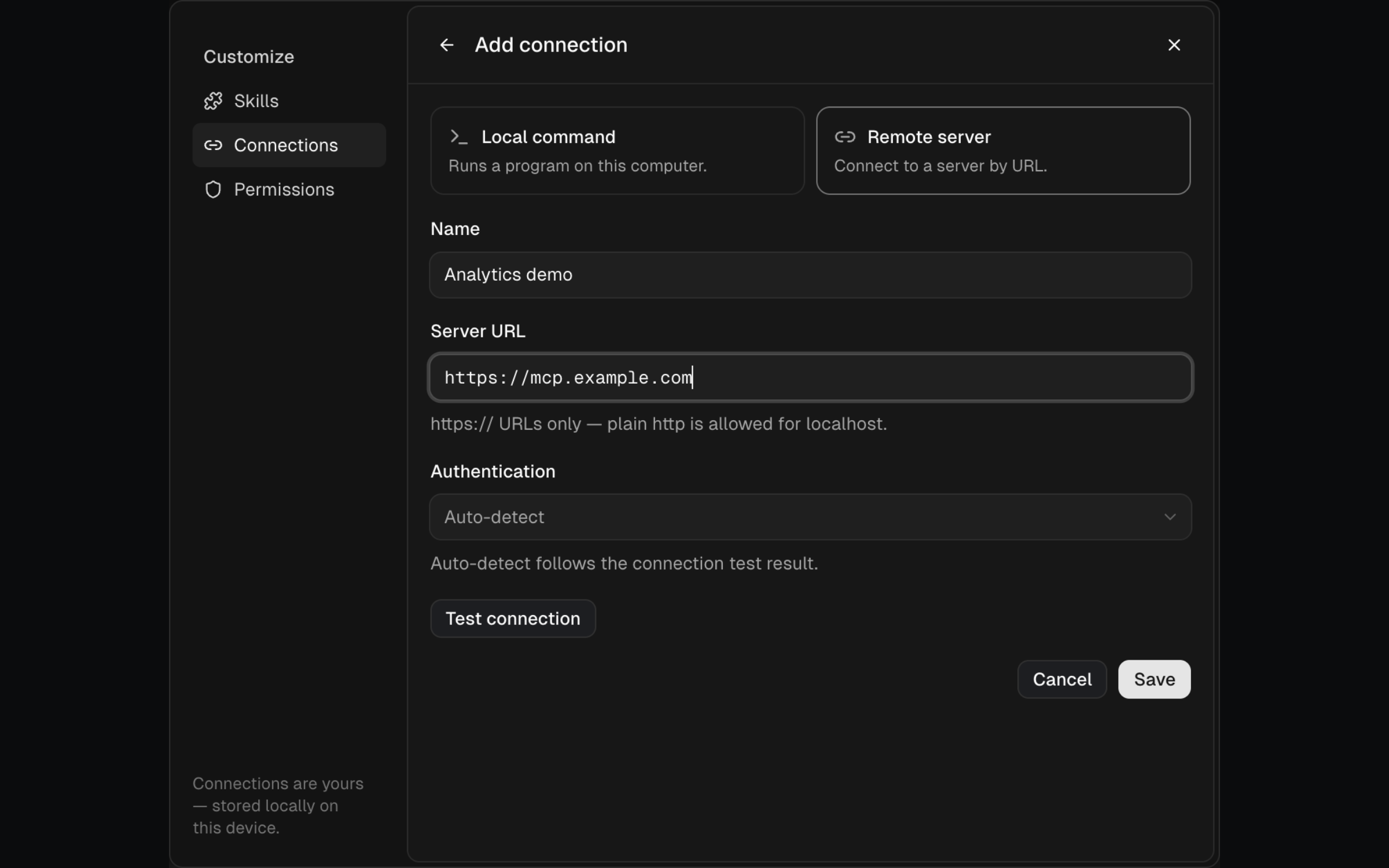Open the Permissions section
This screenshot has width=1389, height=868.
[289, 189]
